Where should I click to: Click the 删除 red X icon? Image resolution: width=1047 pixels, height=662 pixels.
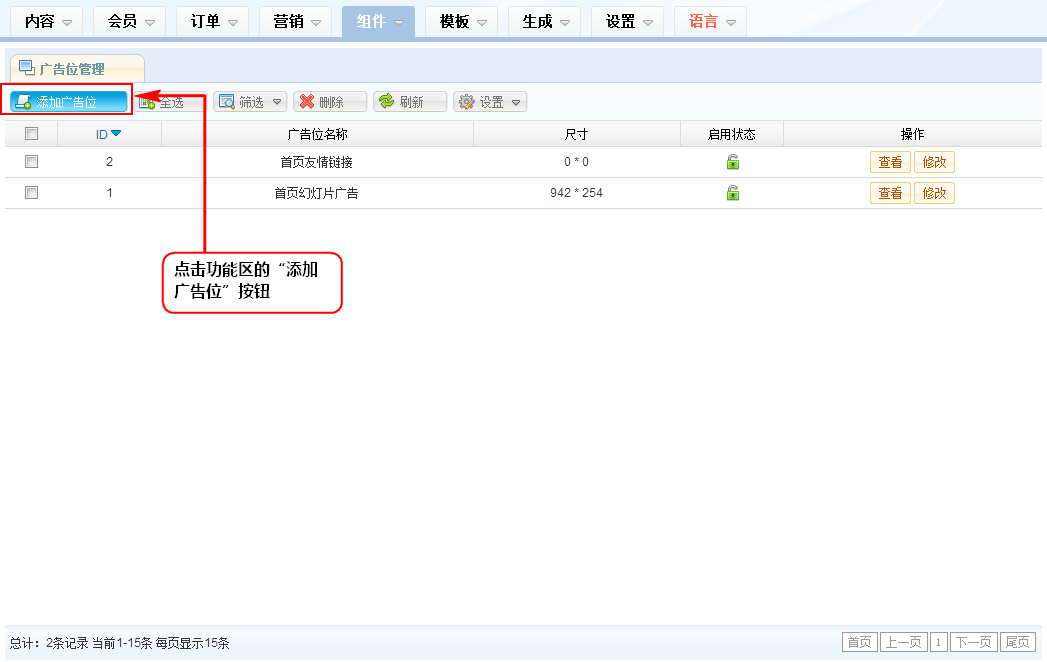point(307,102)
